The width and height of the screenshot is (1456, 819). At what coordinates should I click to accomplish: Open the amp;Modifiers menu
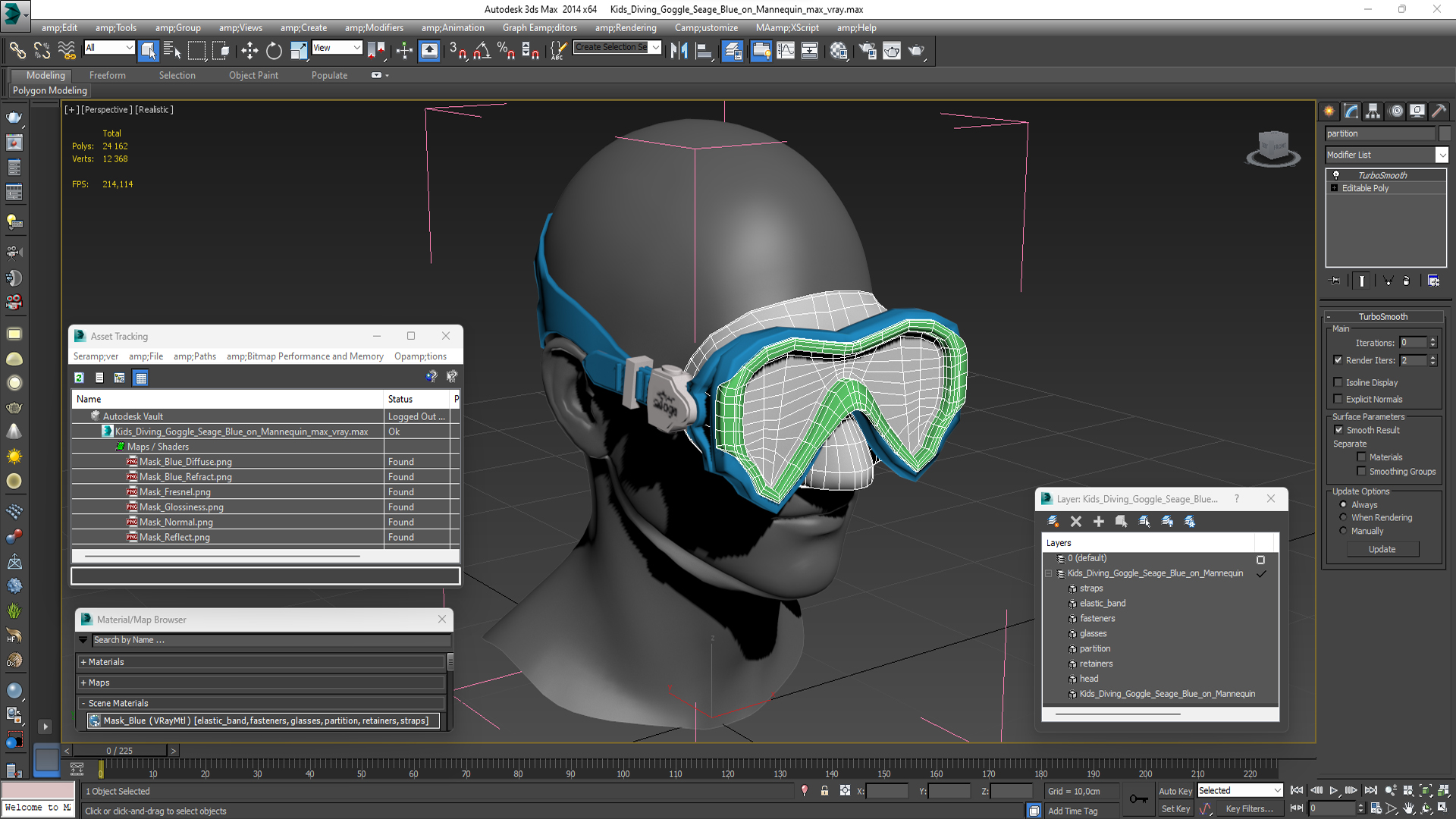coord(374,28)
